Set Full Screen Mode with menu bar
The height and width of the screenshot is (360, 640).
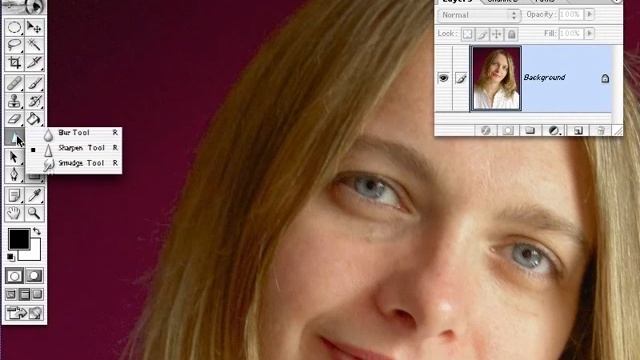coord(24,294)
